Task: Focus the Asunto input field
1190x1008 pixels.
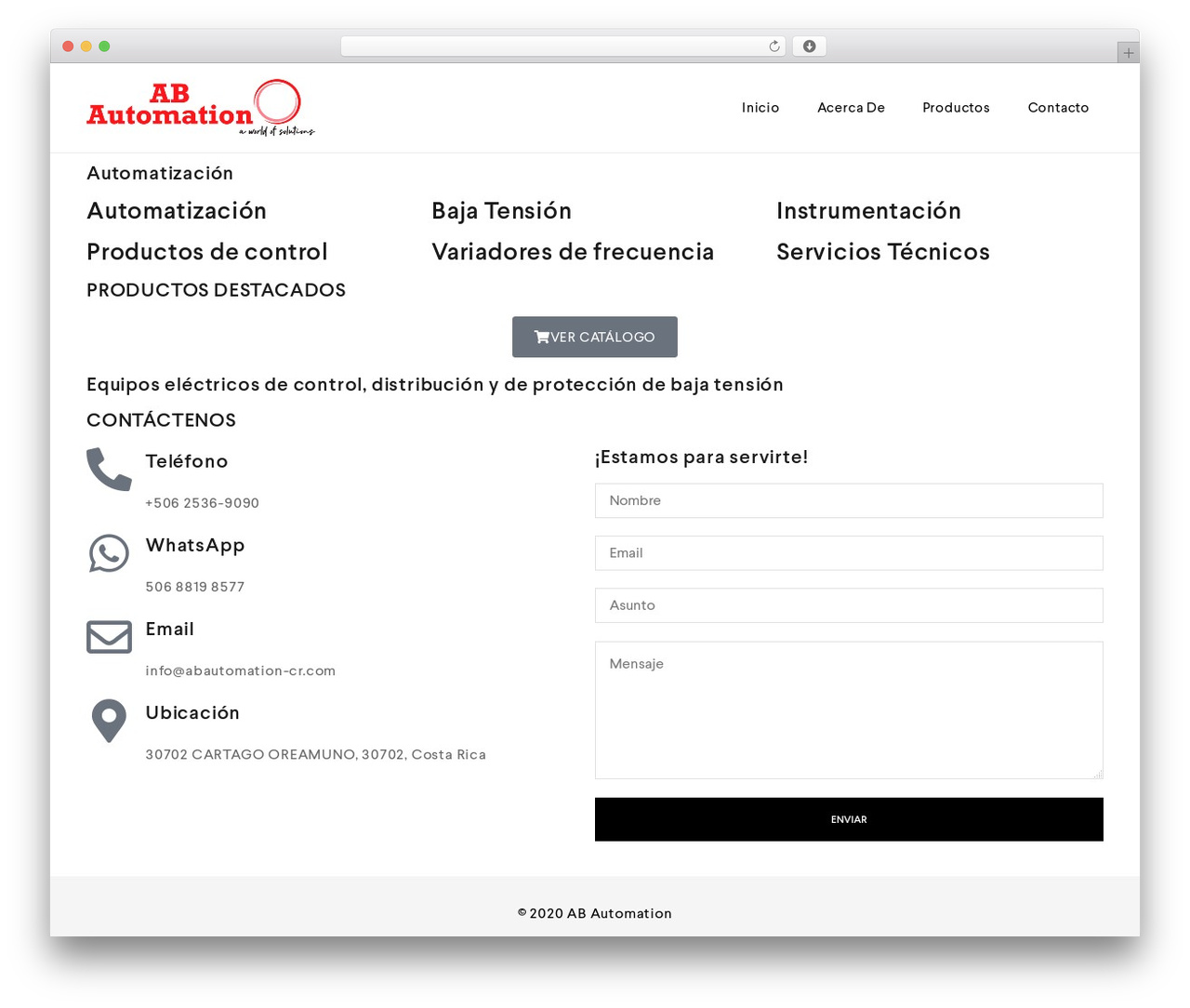Action: (x=849, y=605)
